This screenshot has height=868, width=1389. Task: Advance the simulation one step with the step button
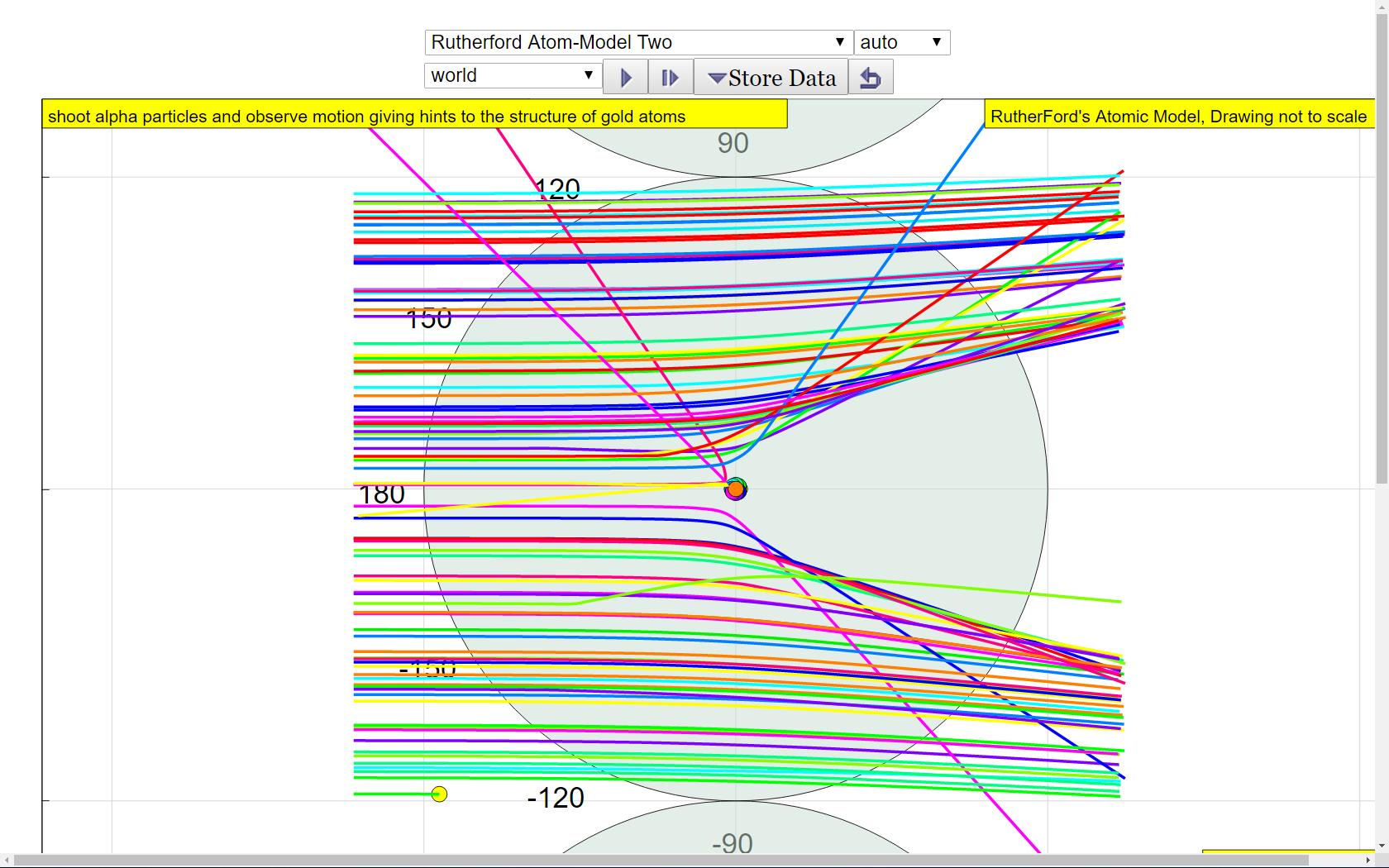[671, 78]
